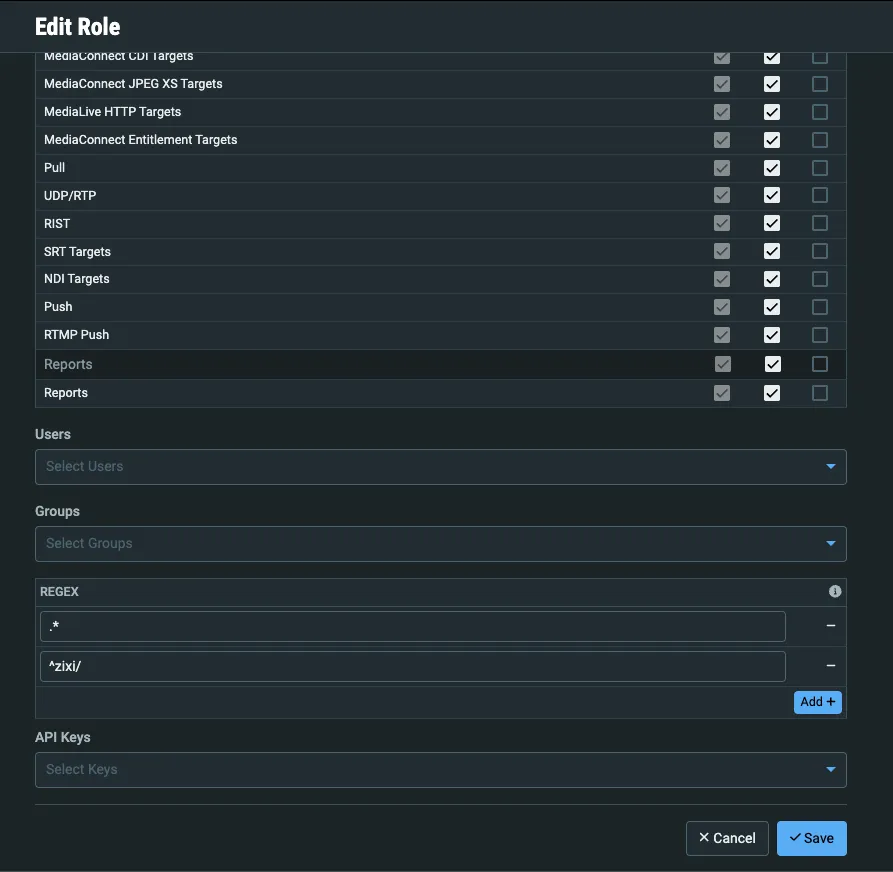Click the .* regex input field
The image size is (893, 872).
pos(412,626)
